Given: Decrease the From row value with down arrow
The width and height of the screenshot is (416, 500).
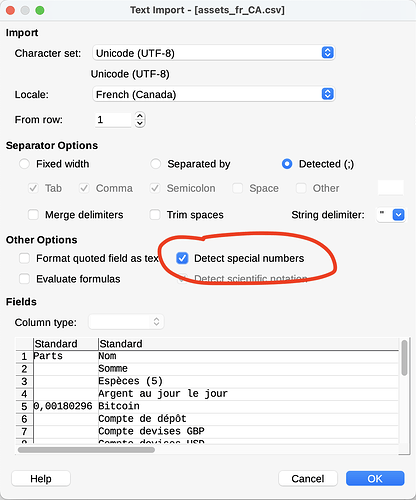Looking at the screenshot, I should click(x=140, y=124).
